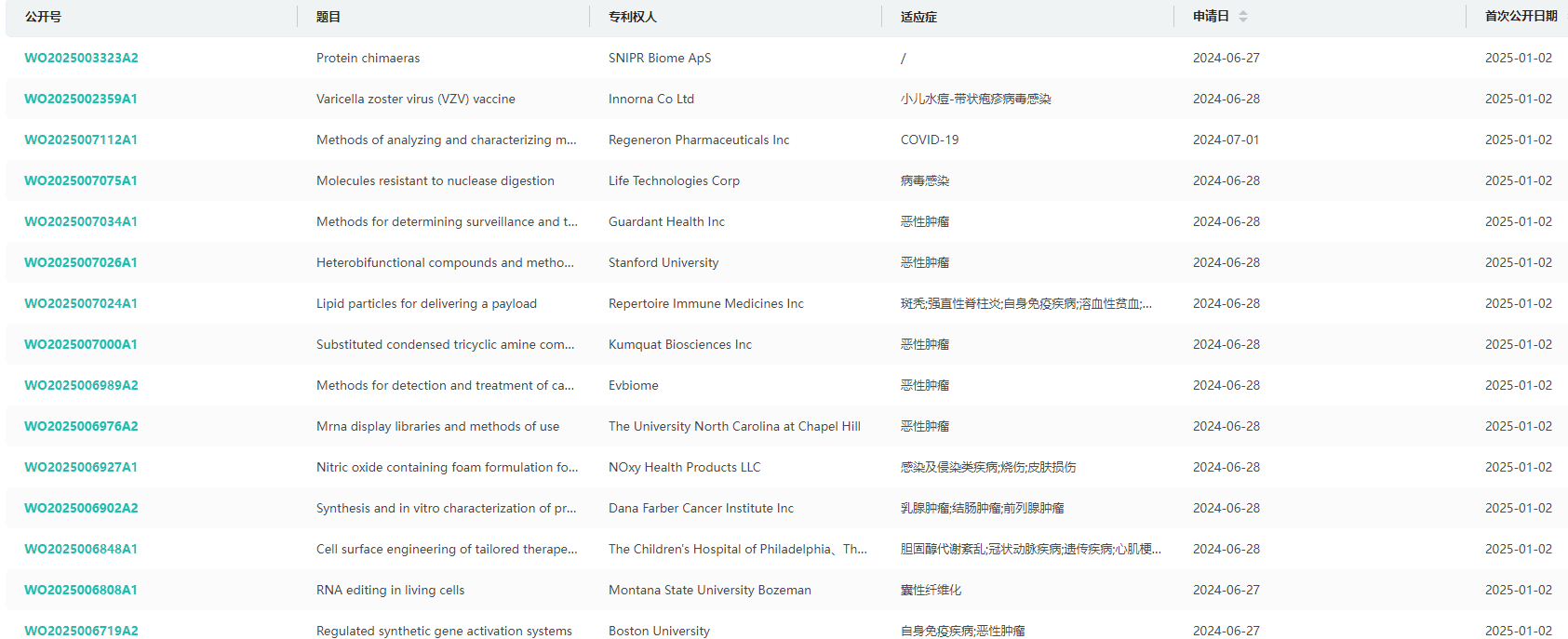
Task: Click patentee 'SNIPR Biome ApS'
Action: click(x=660, y=58)
